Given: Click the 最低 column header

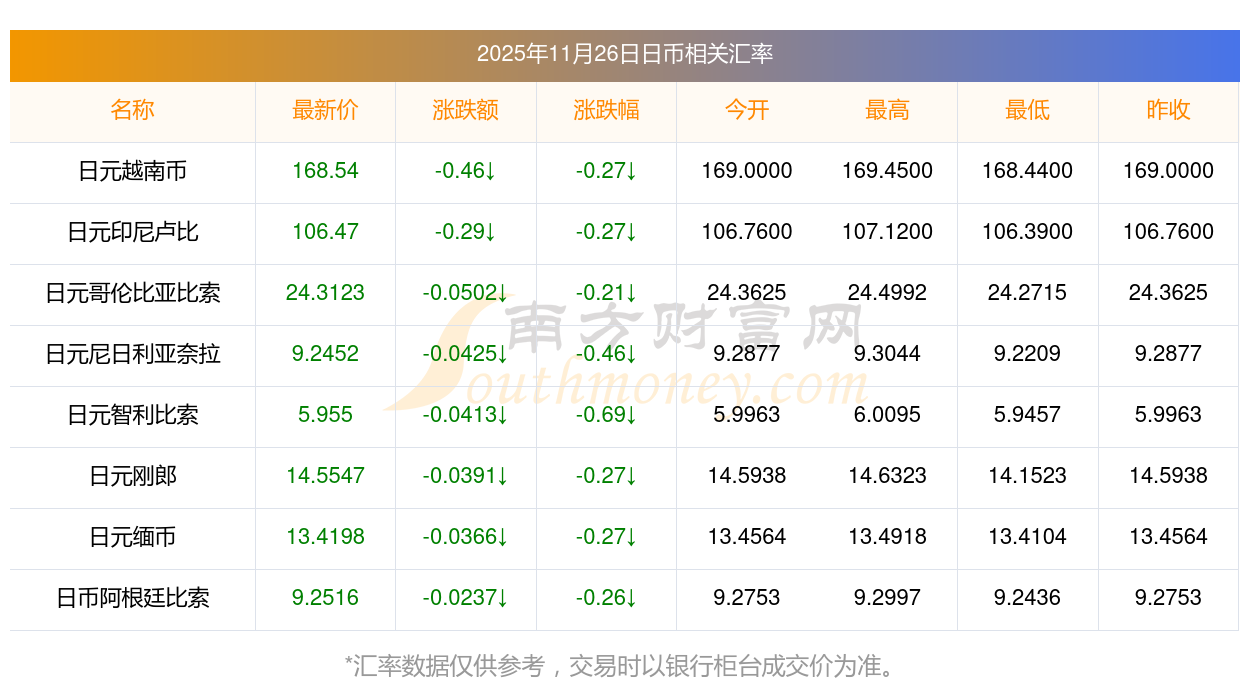Looking at the screenshot, I should (1028, 110).
